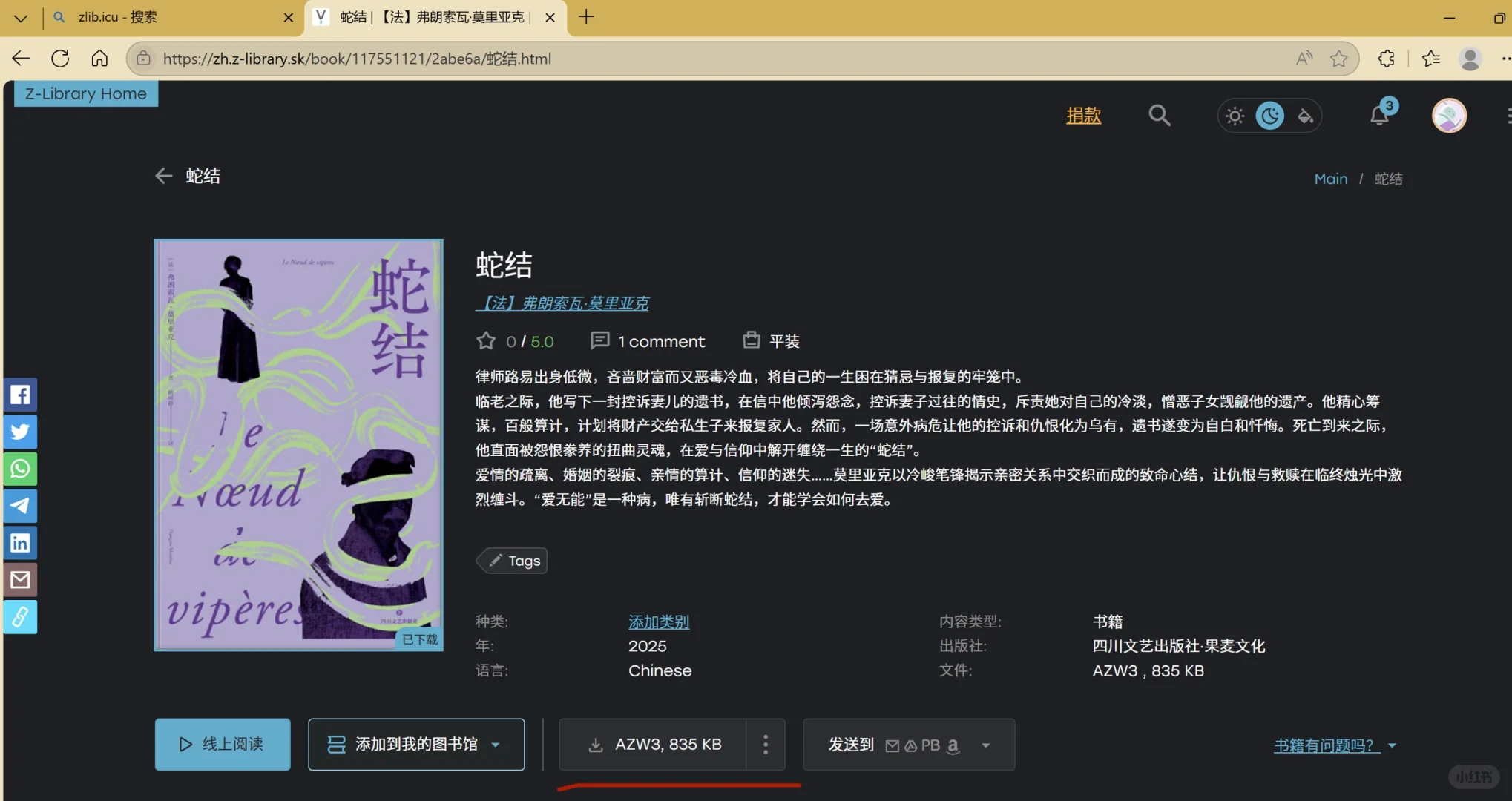Viewport: 1512px width, 801px height.
Task: Open more download options three dots
Action: 766,744
